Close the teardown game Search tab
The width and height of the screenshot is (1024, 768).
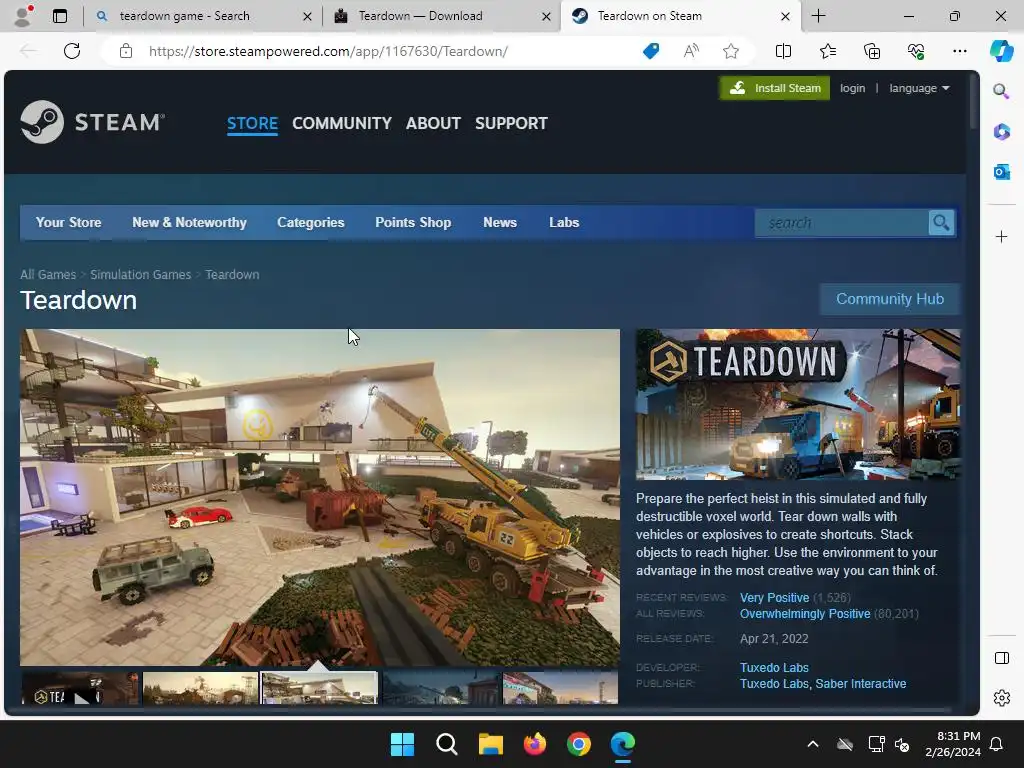tap(307, 16)
